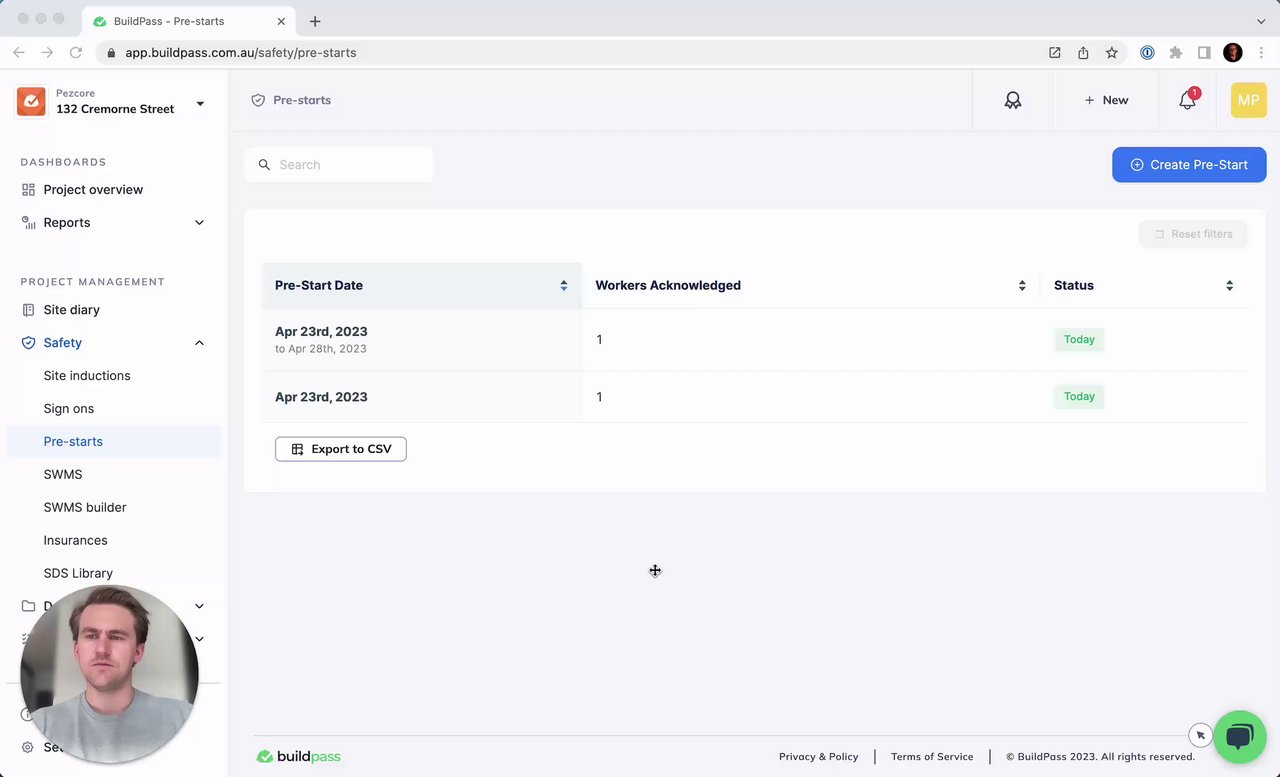Select the BuildPass – Pre-starts browser tab

[188, 21]
